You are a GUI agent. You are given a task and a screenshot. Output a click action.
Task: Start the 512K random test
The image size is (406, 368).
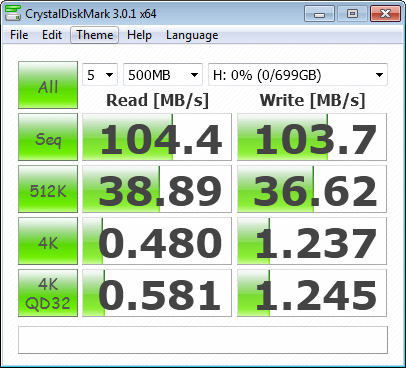pos(48,189)
